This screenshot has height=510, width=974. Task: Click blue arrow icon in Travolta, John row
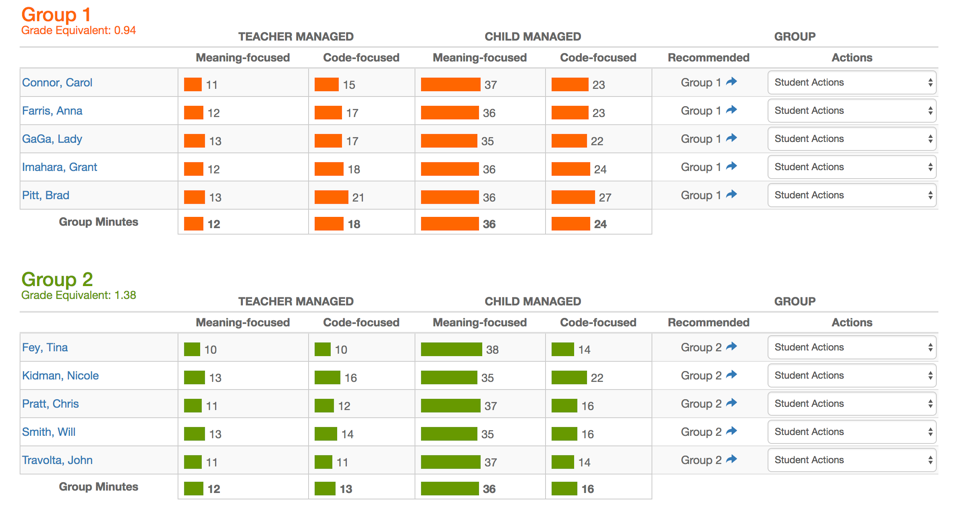pyautogui.click(x=732, y=459)
